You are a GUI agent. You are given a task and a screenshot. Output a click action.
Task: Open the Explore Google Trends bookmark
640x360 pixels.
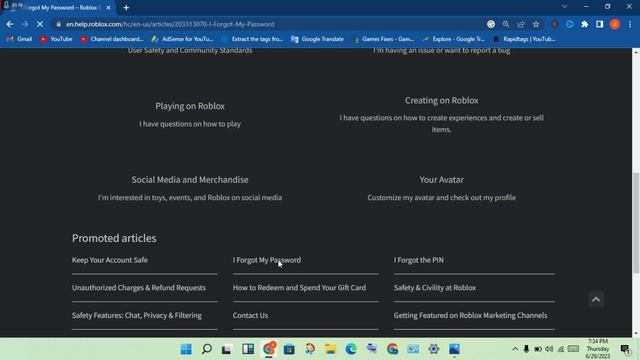[453, 39]
